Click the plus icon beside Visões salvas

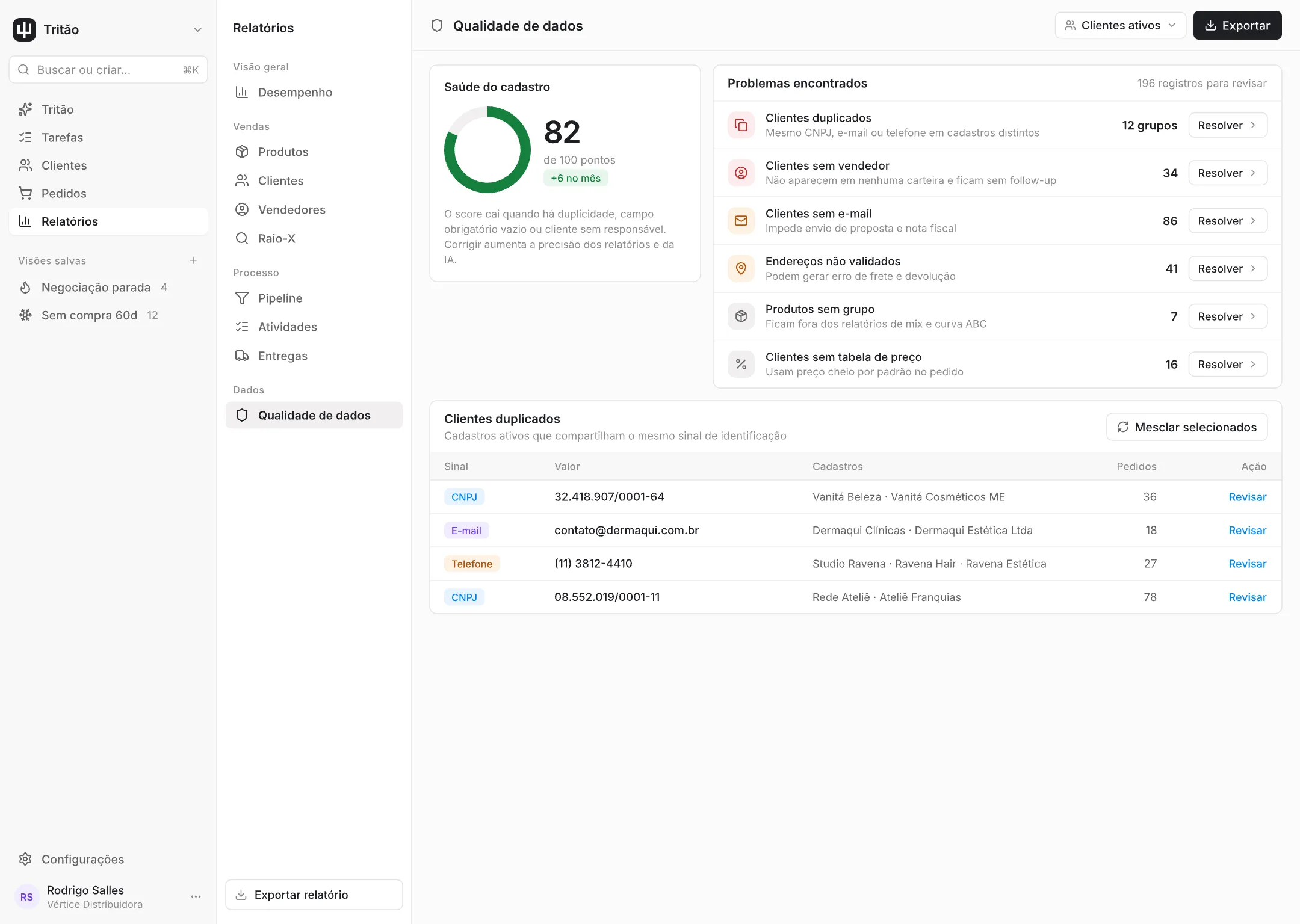click(193, 260)
